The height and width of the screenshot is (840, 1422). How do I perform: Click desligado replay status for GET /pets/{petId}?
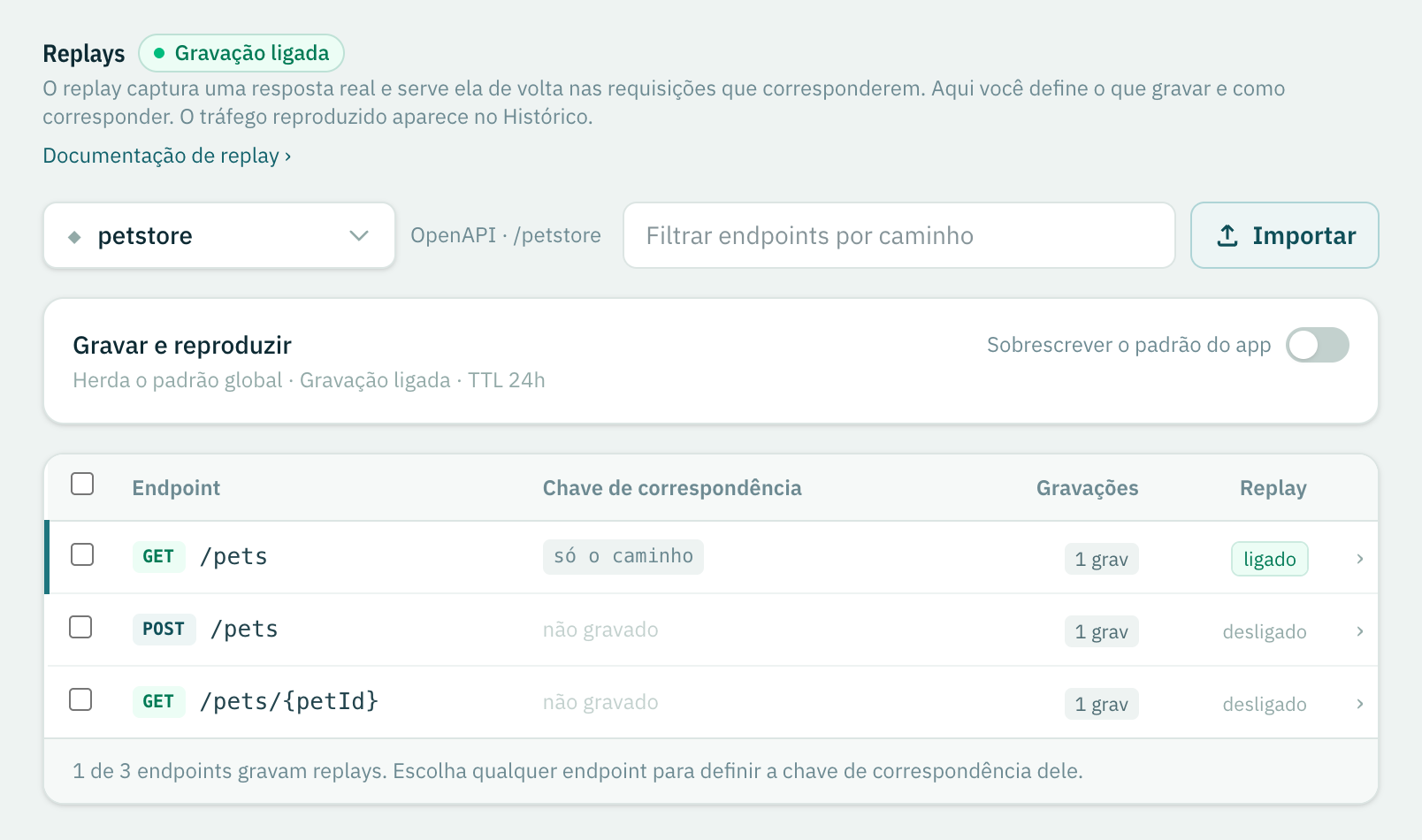(1265, 704)
